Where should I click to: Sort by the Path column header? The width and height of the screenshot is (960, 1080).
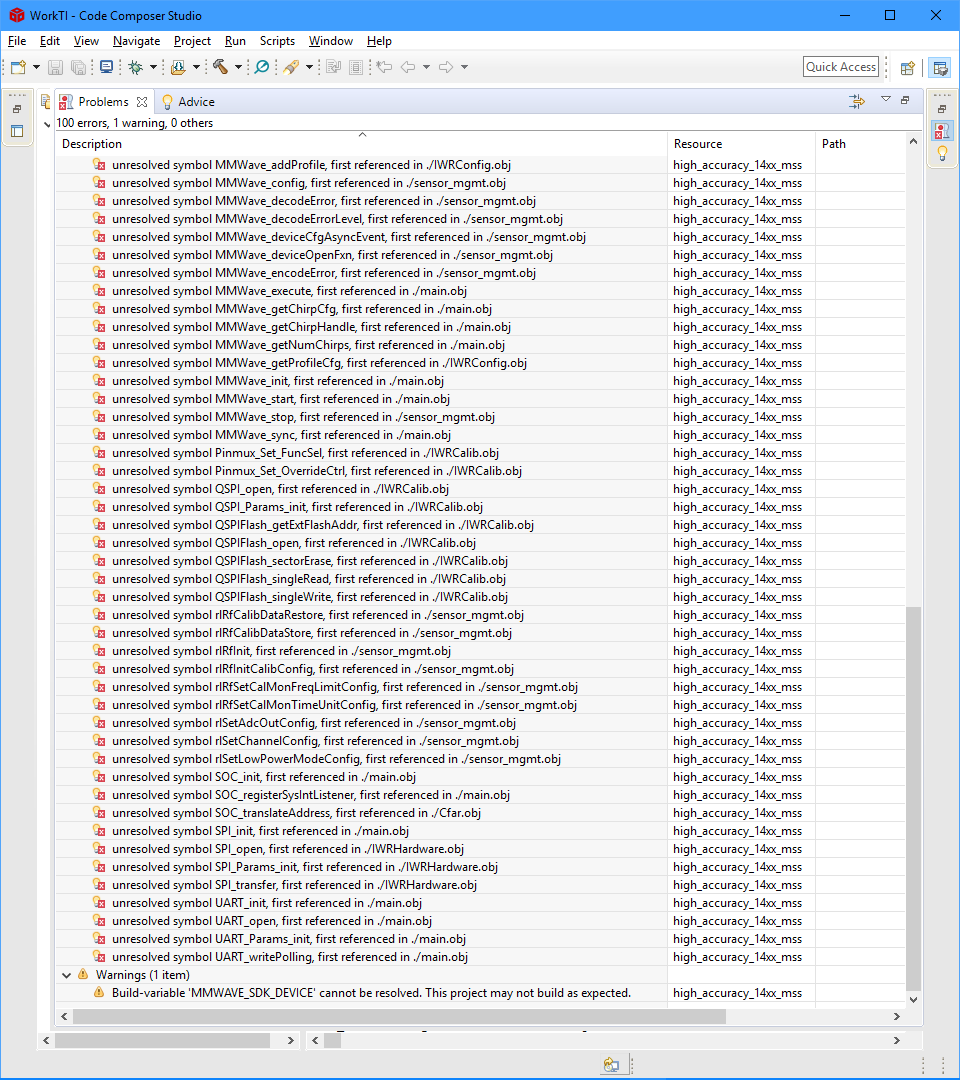tap(860, 144)
